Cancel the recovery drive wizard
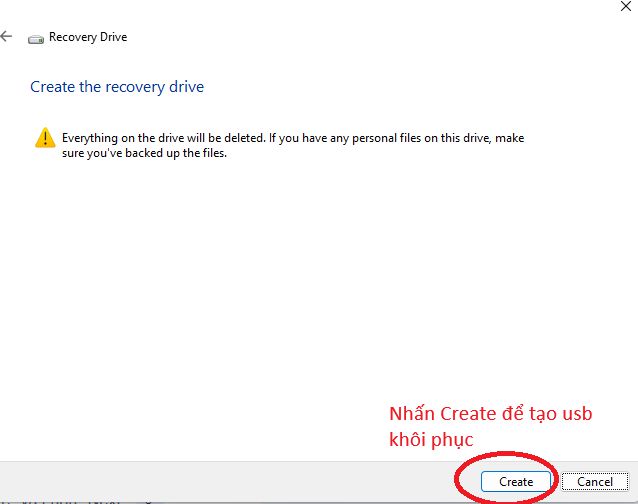 point(595,481)
